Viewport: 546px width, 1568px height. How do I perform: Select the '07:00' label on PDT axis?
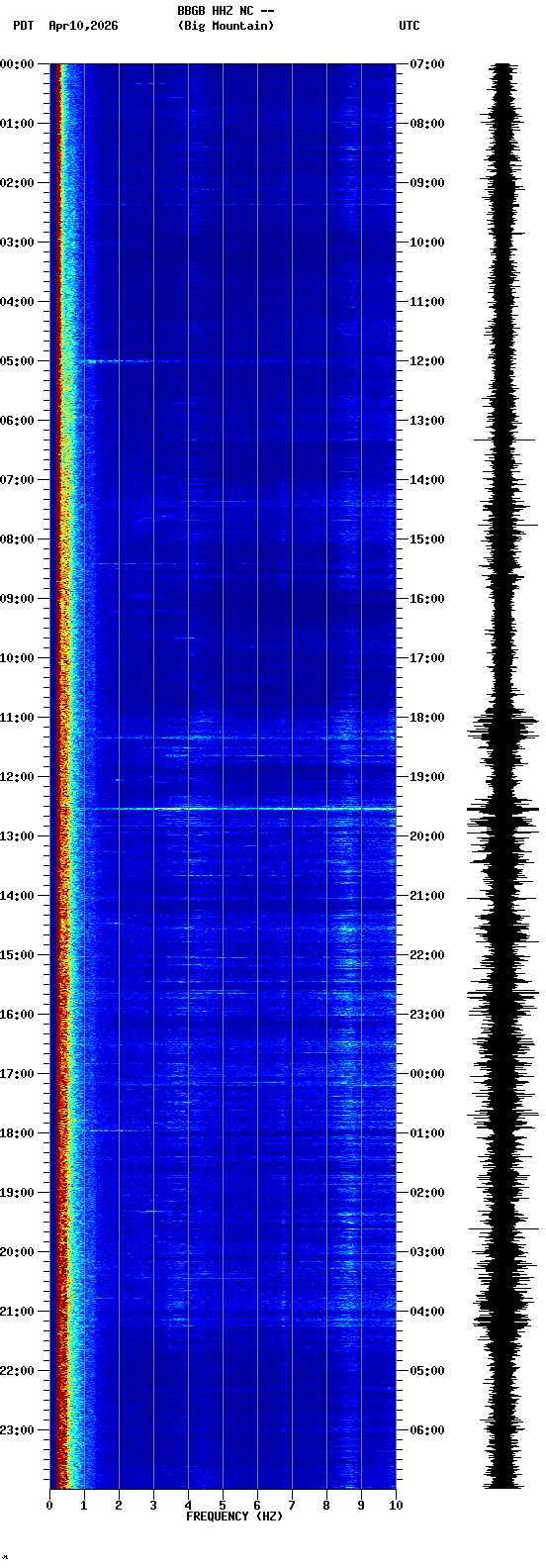[18, 480]
